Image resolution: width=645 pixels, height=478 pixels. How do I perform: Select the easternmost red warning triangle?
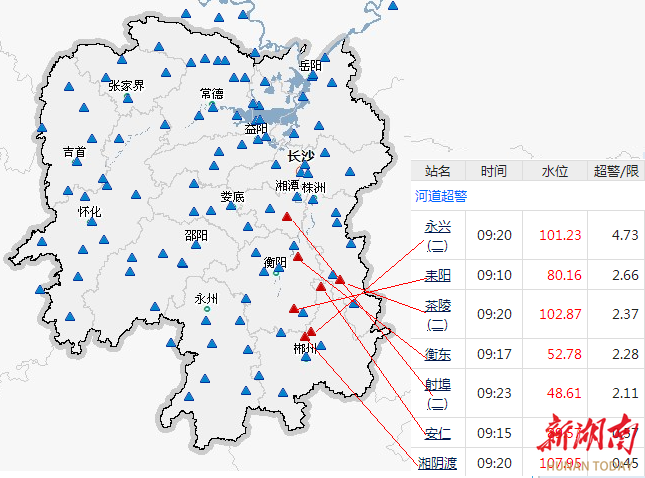(x=340, y=279)
